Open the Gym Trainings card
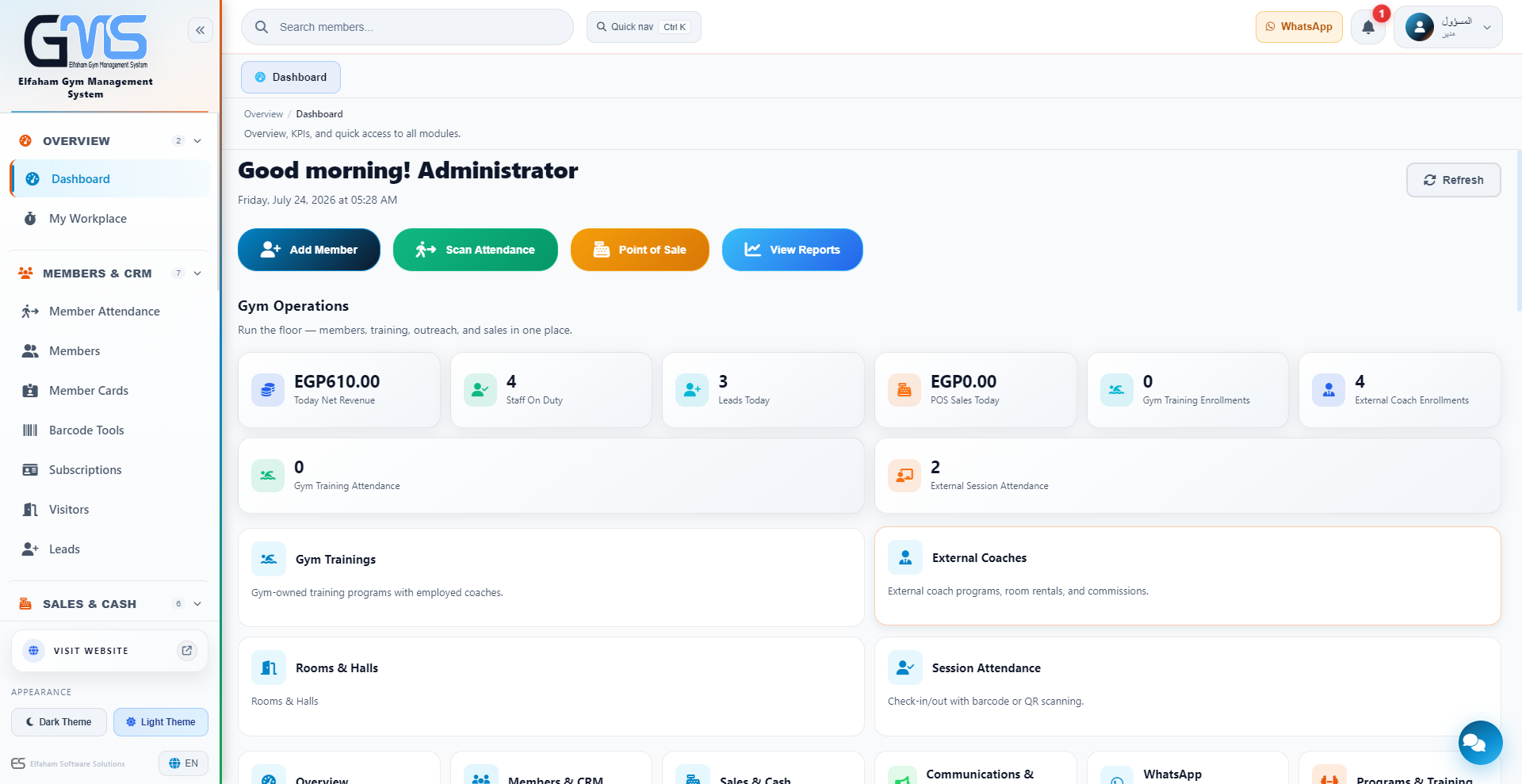 tap(551, 577)
